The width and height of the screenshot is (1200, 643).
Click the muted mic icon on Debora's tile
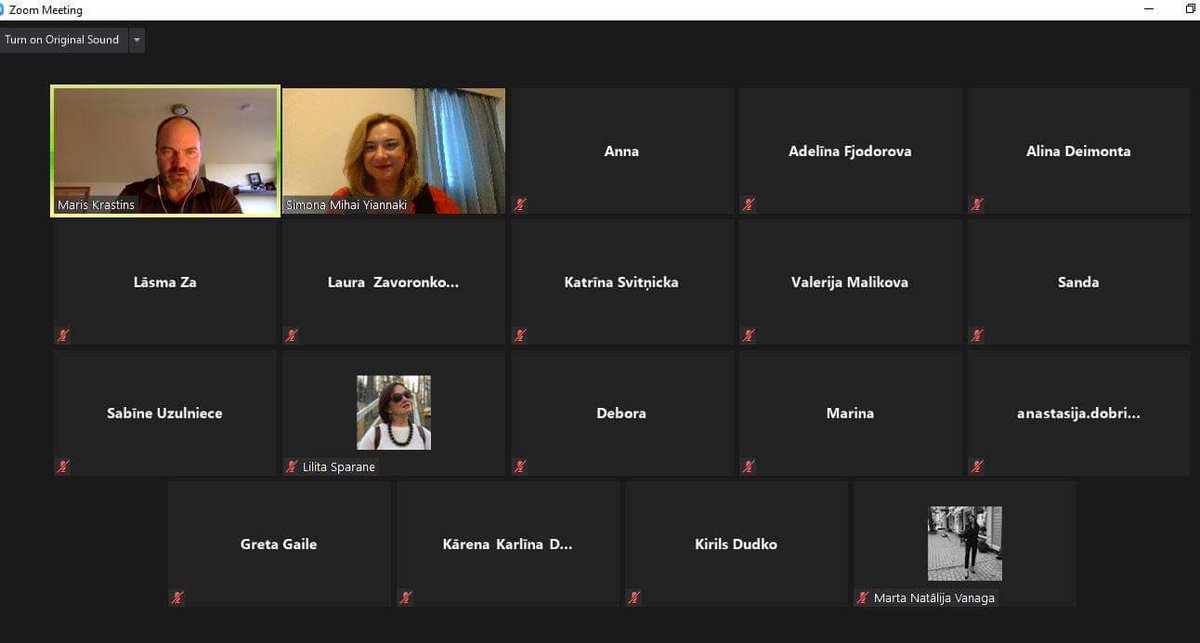520,466
